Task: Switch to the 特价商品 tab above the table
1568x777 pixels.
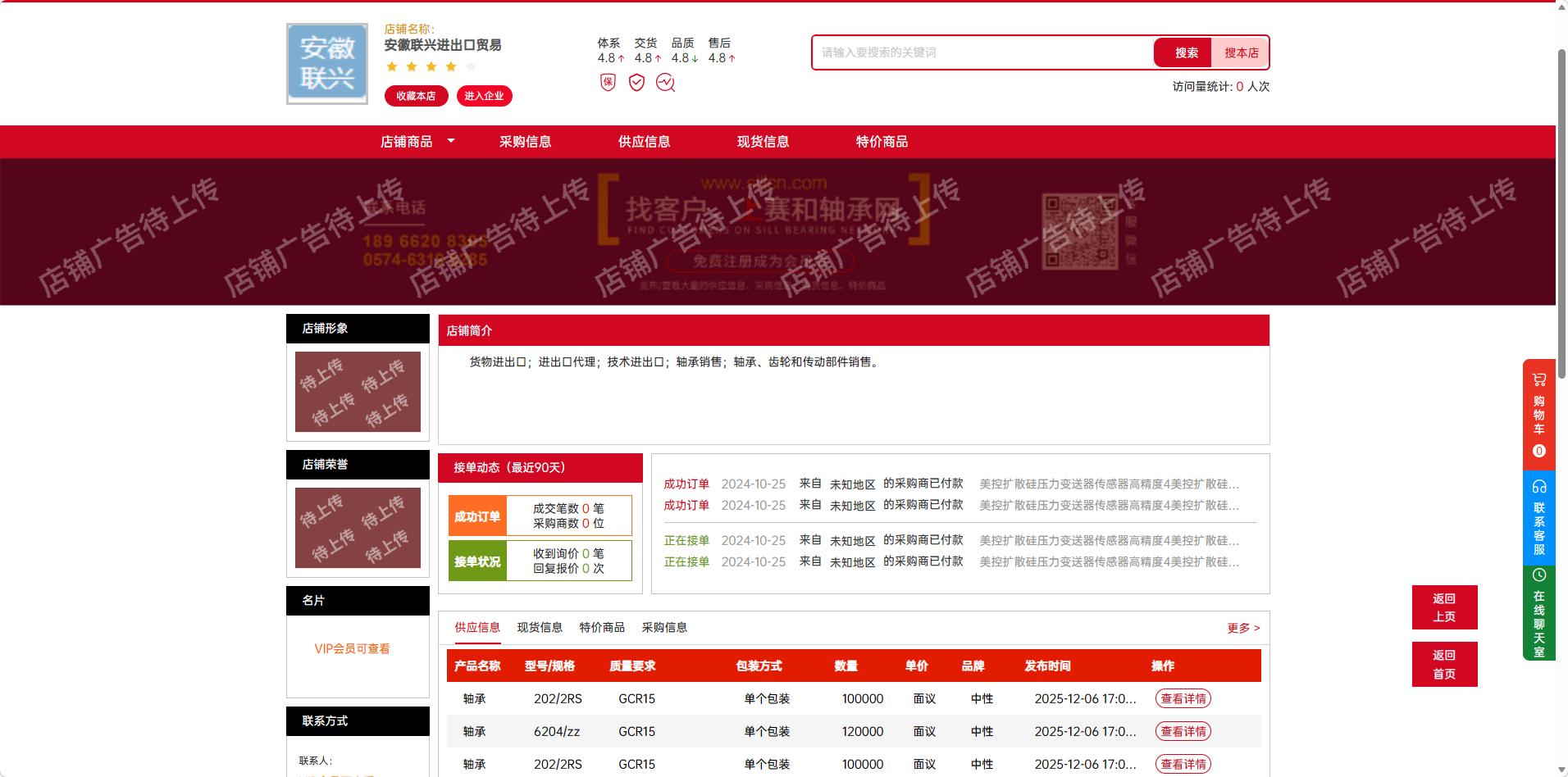Action: (x=601, y=628)
